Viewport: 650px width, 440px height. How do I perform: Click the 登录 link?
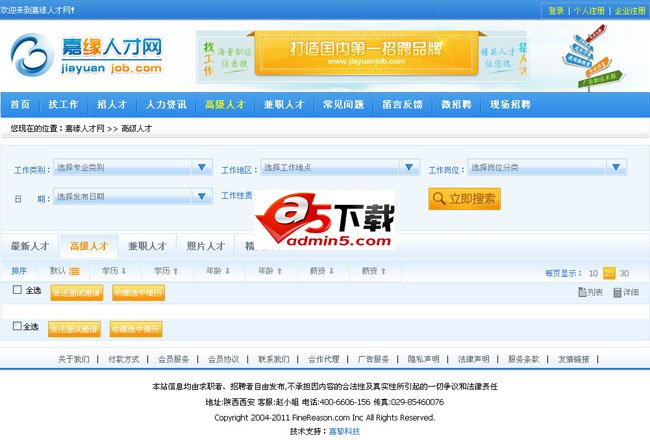(555, 10)
